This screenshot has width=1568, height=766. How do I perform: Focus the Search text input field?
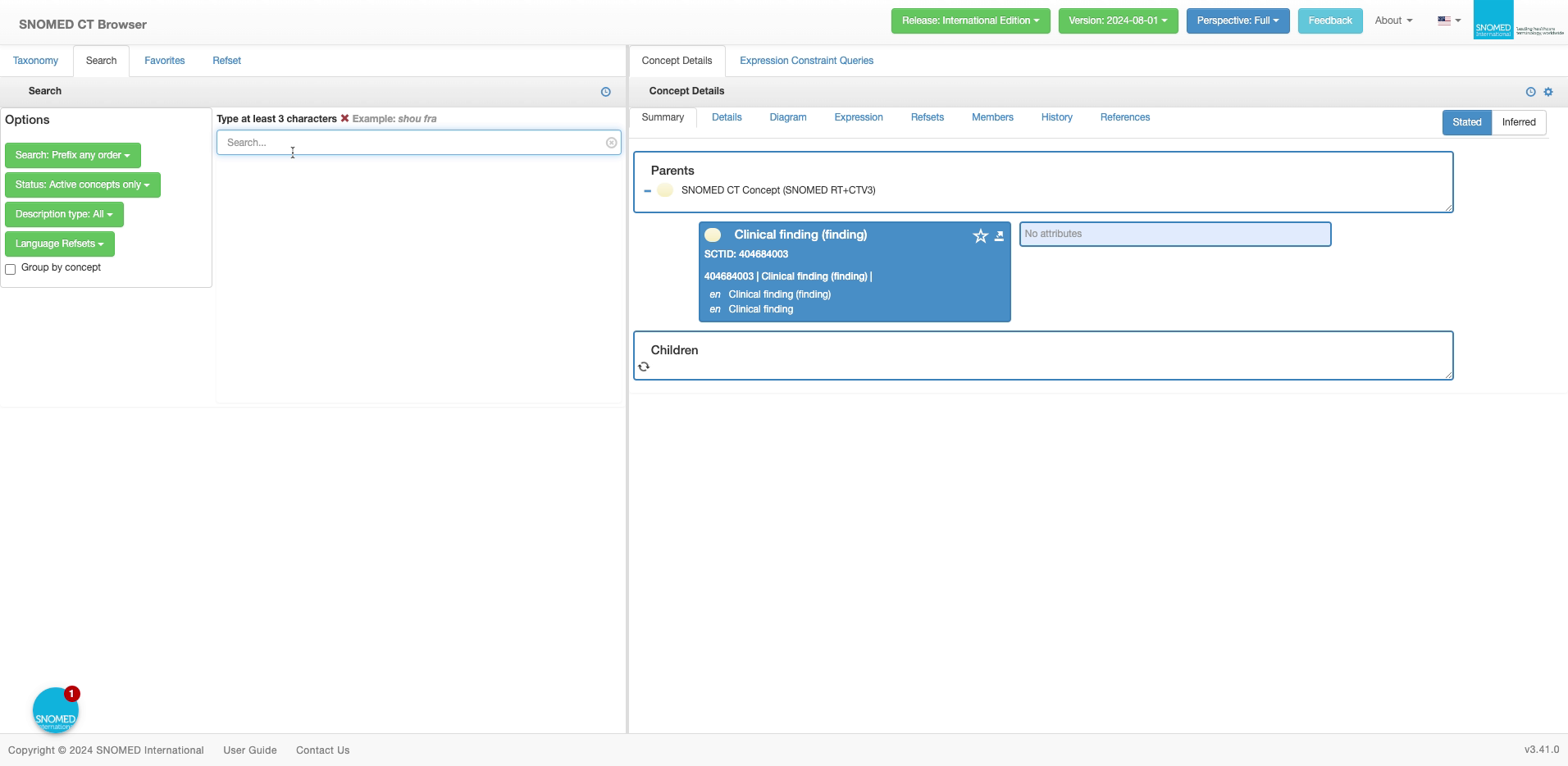tap(410, 143)
